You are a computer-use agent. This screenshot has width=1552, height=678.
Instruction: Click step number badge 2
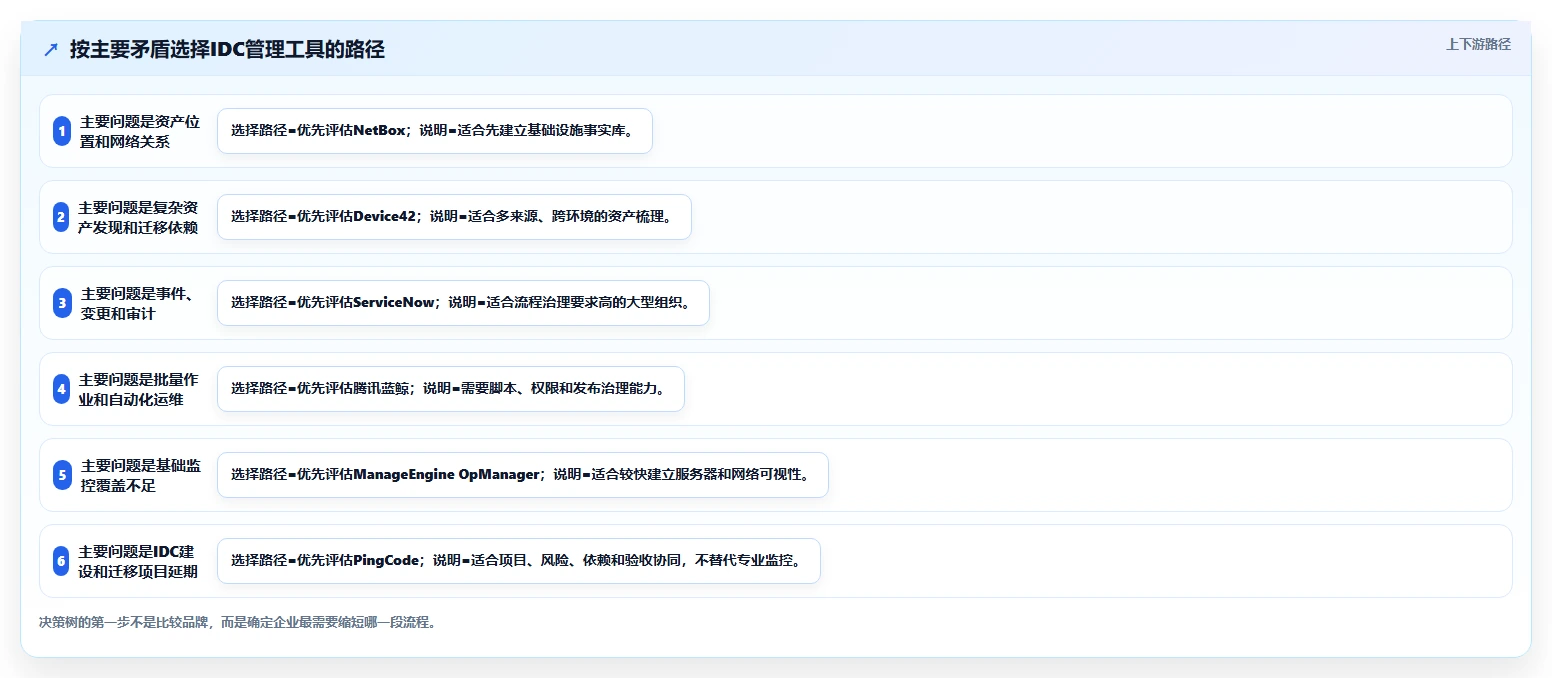pyautogui.click(x=61, y=217)
